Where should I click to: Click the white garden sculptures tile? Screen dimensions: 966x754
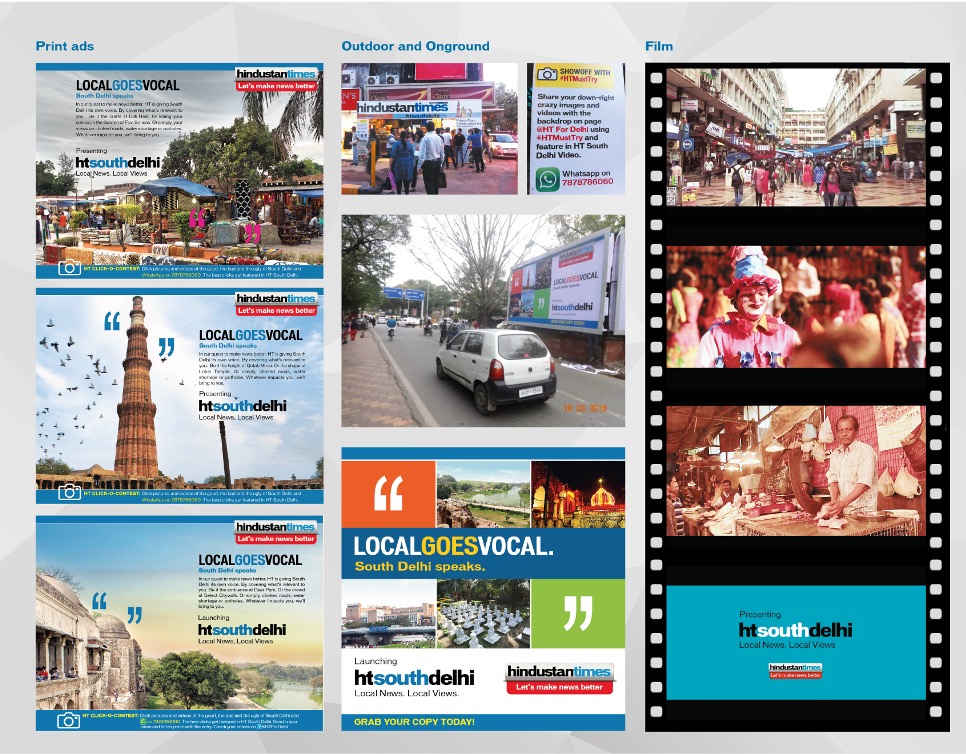(483, 614)
